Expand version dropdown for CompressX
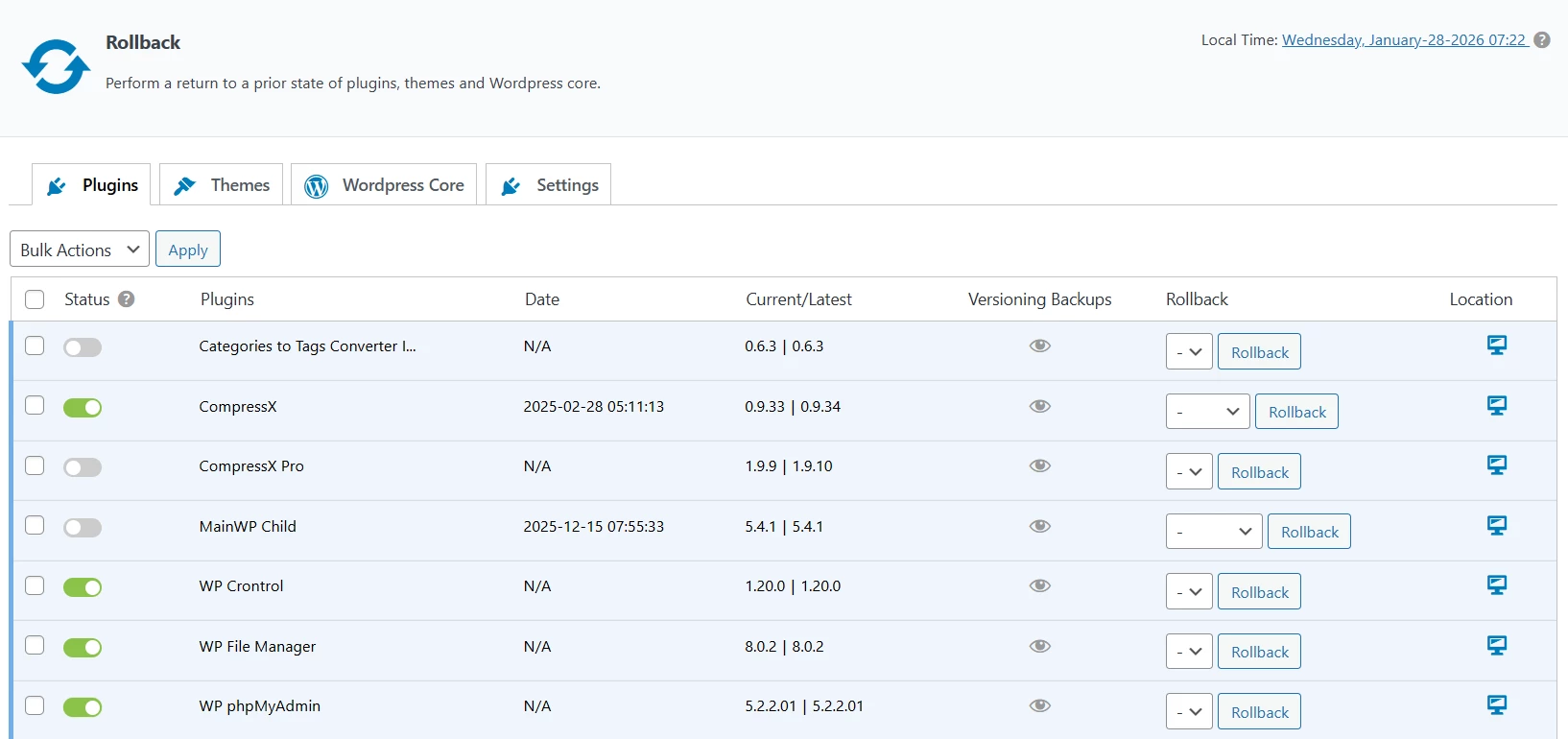The width and height of the screenshot is (1568, 739). (x=1207, y=412)
